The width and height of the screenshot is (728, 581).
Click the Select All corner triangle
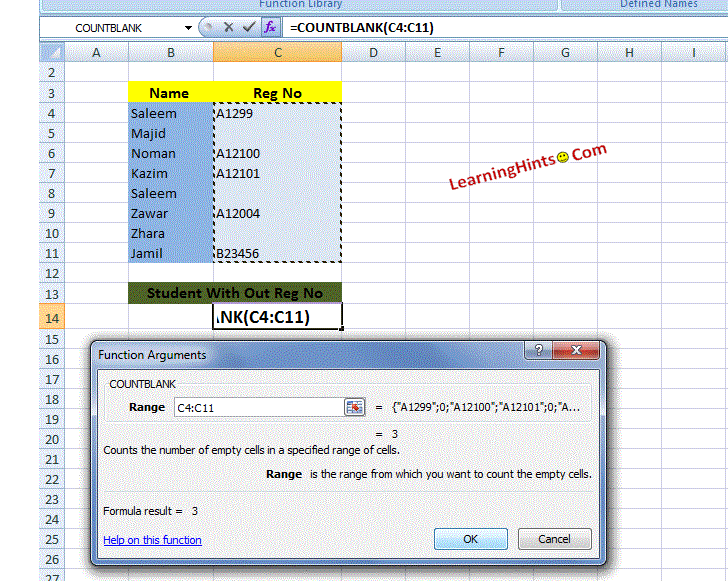click(52, 52)
